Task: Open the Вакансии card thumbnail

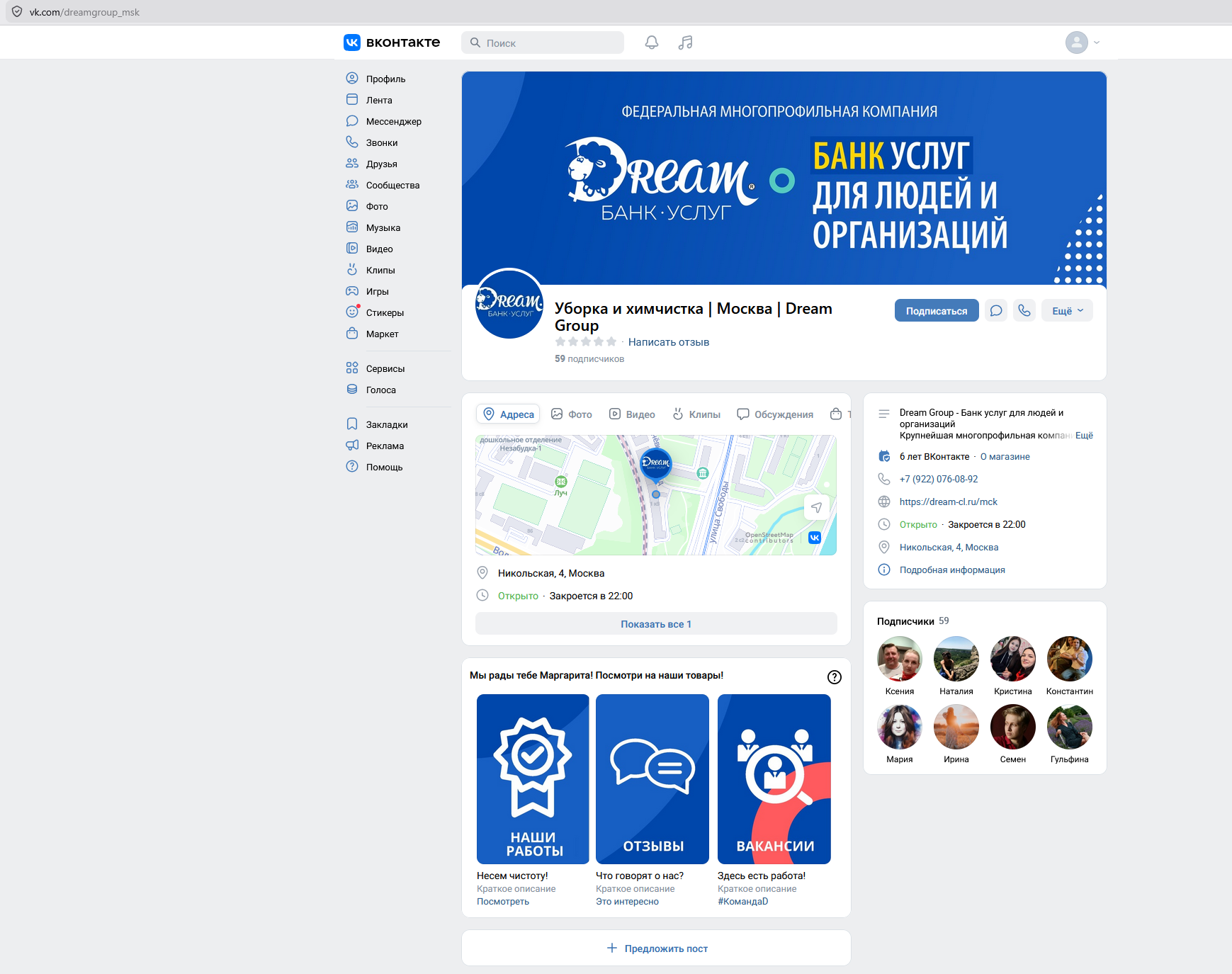Action: coord(774,778)
